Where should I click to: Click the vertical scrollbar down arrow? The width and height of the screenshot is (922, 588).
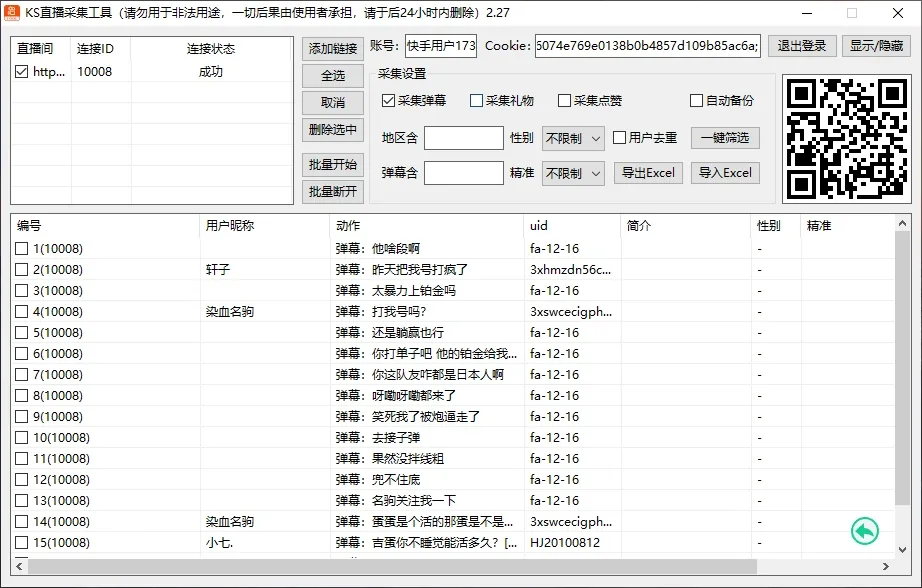click(903, 550)
